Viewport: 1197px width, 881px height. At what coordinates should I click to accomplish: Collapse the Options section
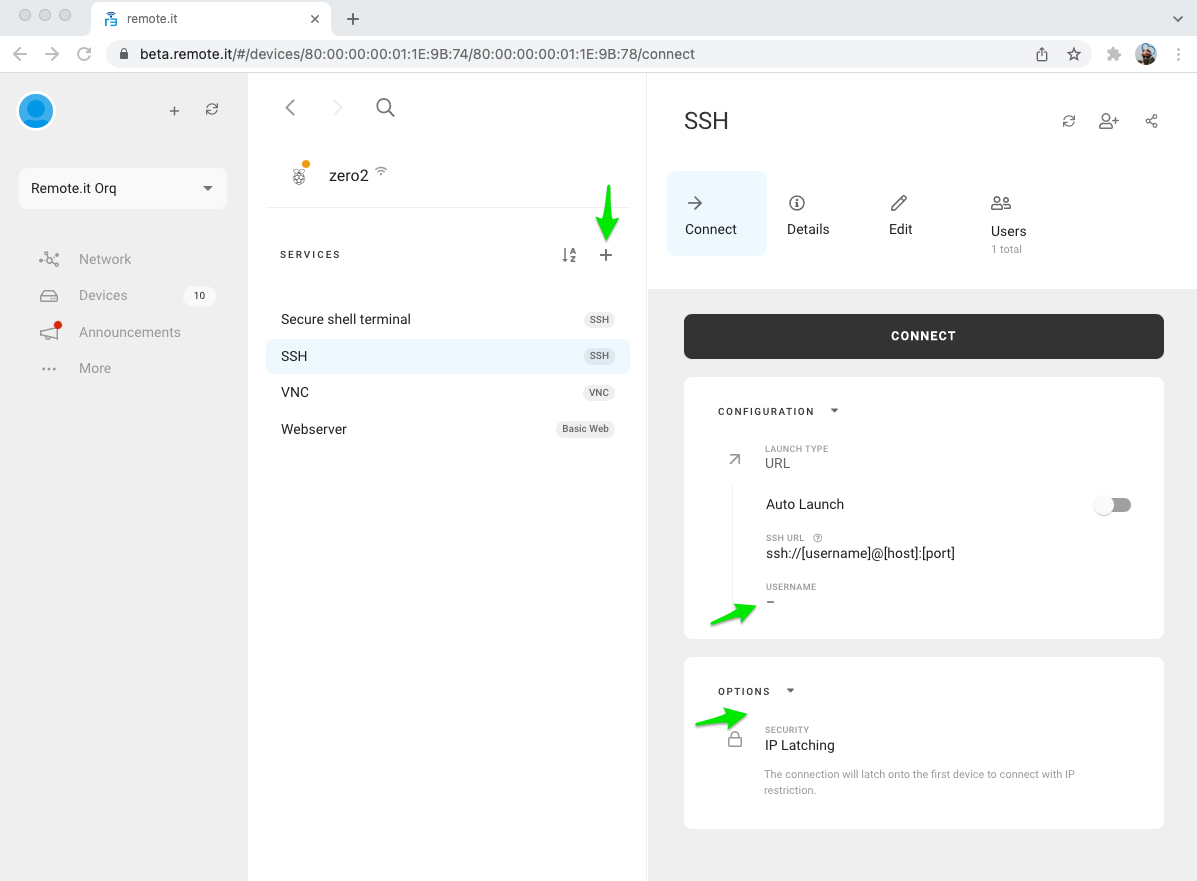[x=757, y=692]
